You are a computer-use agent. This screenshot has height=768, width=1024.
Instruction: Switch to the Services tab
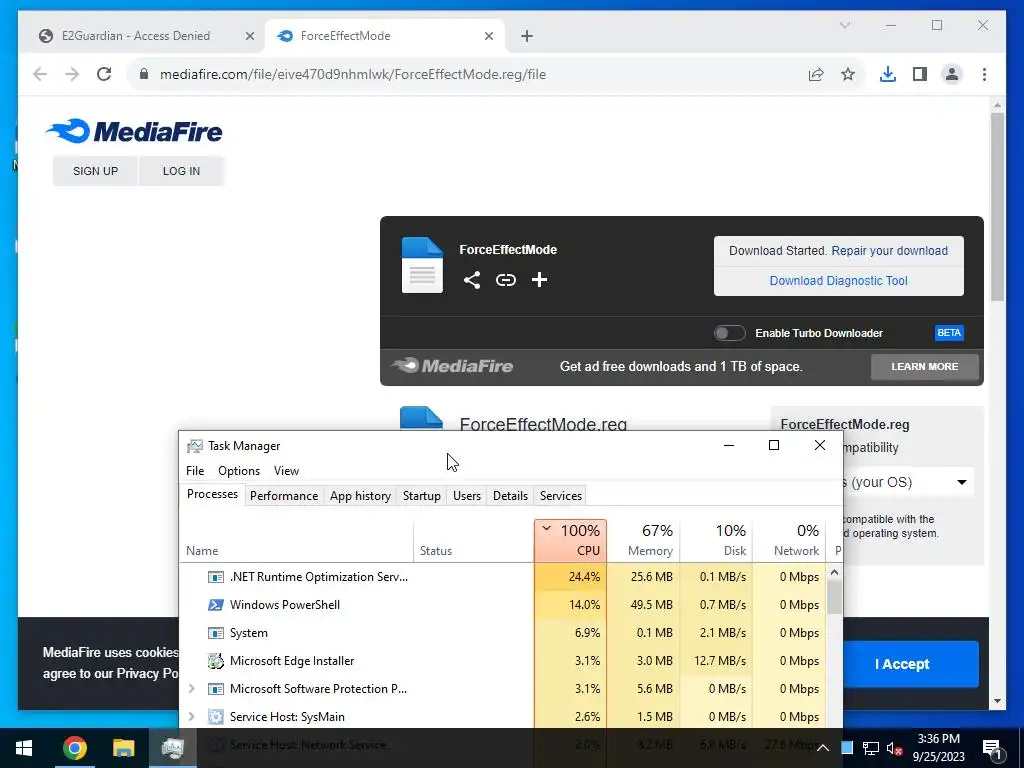(560, 496)
